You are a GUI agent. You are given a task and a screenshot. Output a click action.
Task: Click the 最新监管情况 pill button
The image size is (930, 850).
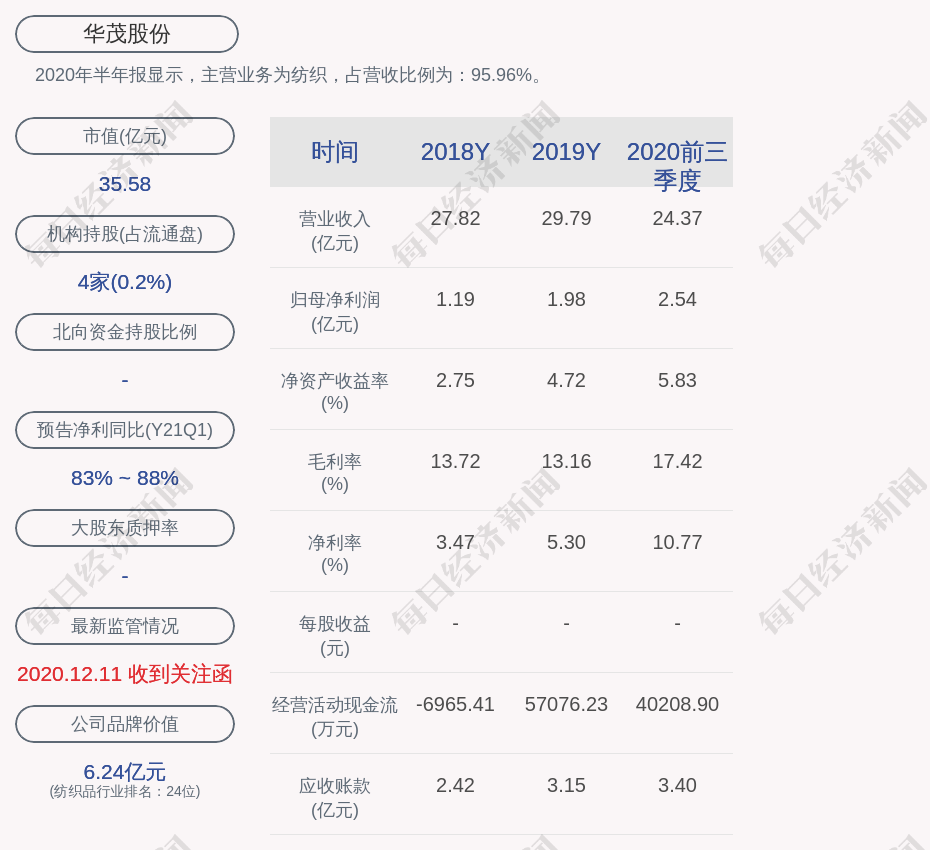[125, 626]
